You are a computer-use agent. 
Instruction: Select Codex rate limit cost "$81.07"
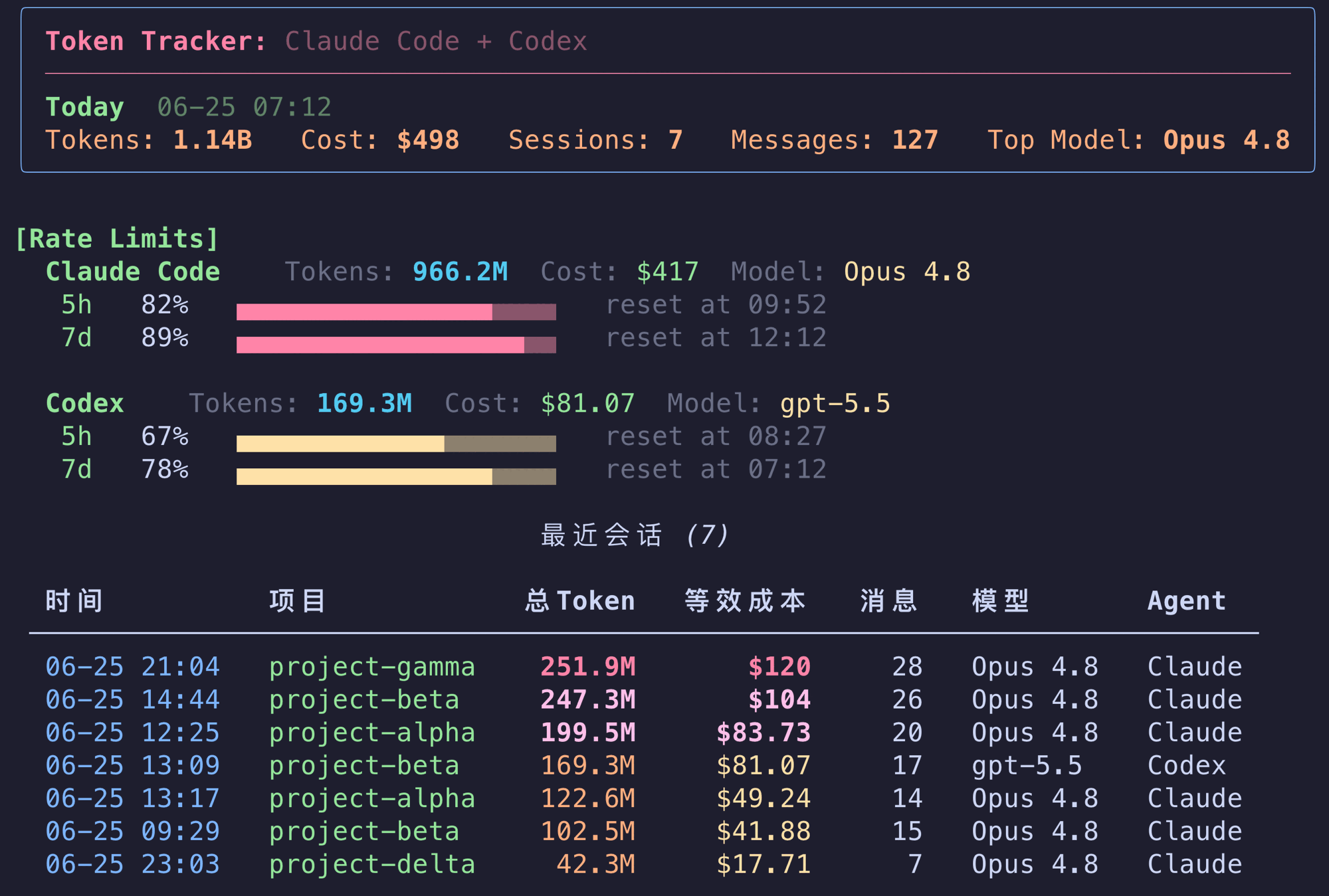(588, 403)
